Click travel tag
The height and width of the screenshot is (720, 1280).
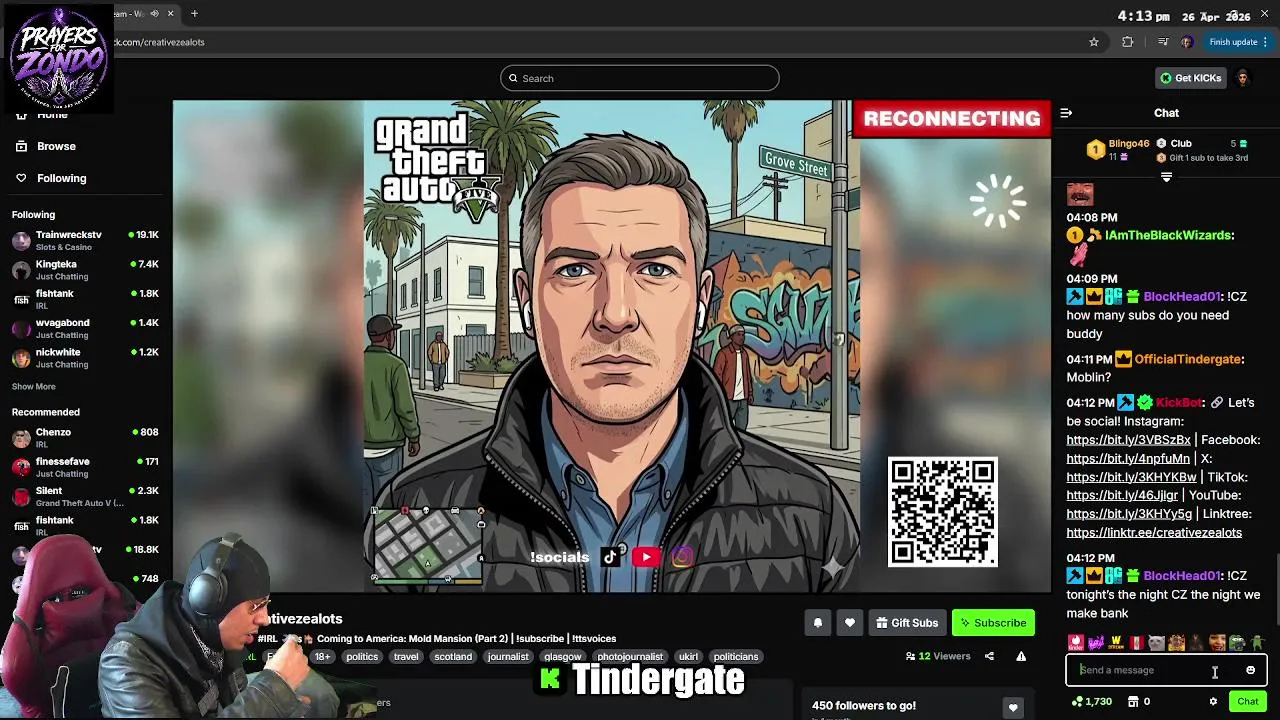[x=406, y=657]
